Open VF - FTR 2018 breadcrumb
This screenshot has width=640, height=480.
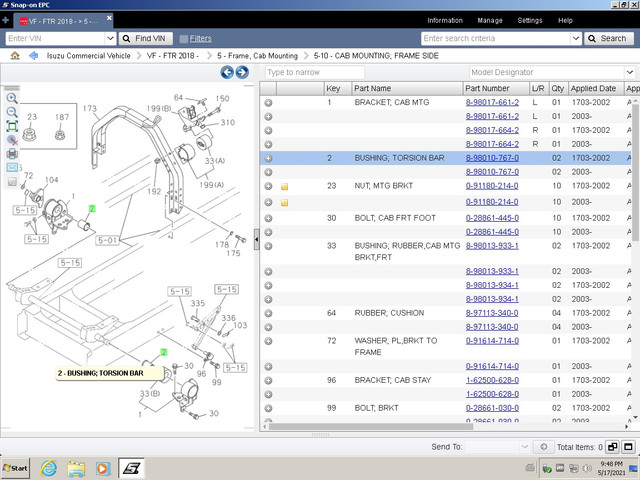(173, 56)
